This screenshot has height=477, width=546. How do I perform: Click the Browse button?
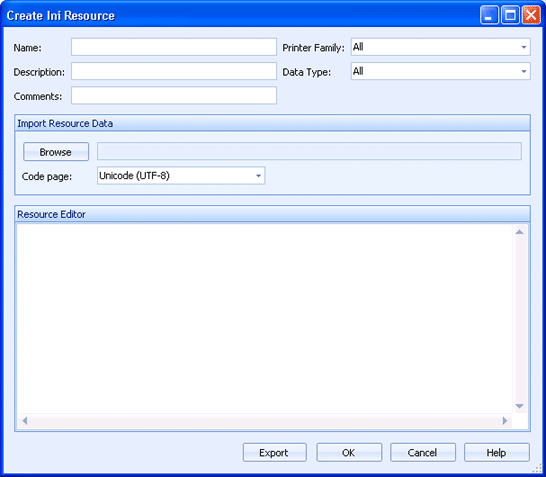[56, 152]
